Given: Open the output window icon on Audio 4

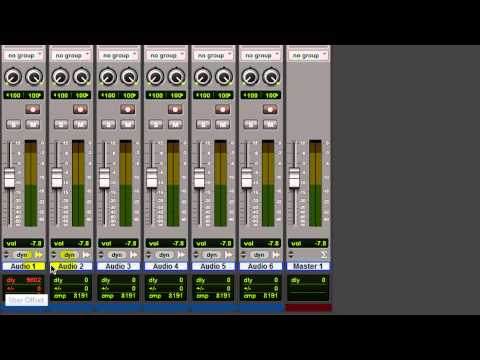Looking at the screenshot, I should pyautogui.click(x=181, y=255).
